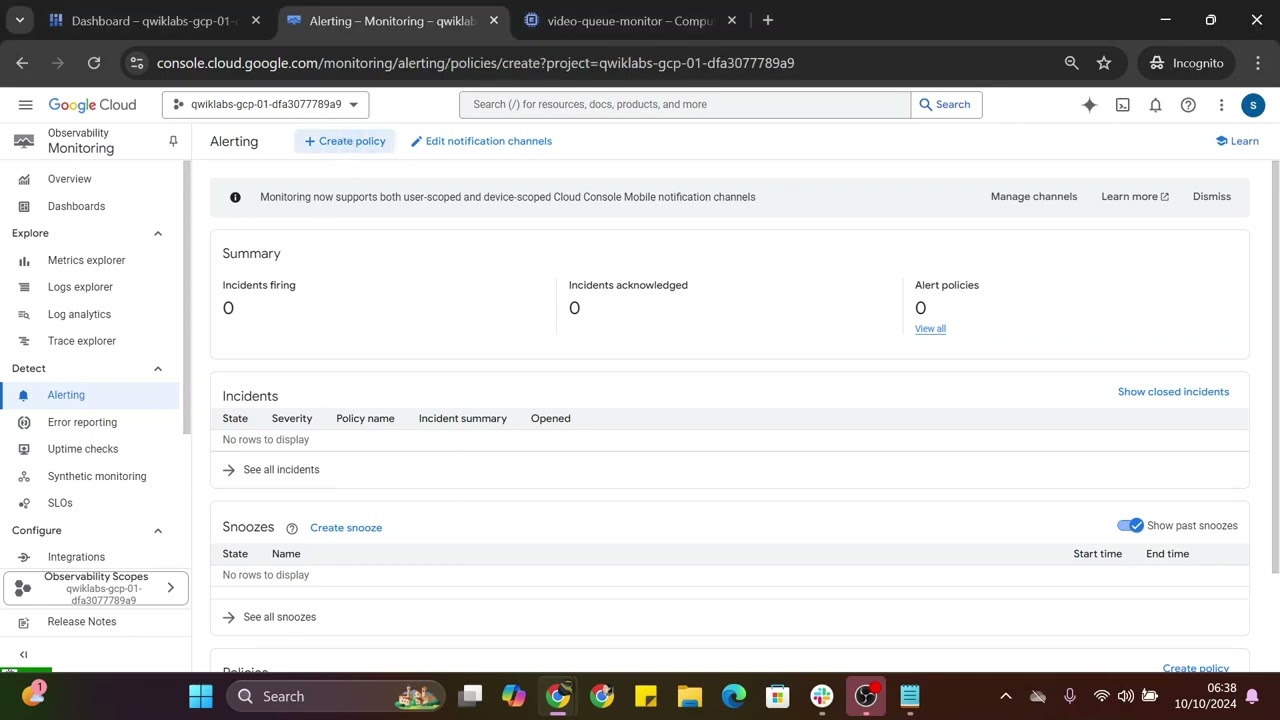
Task: Open the tab search dropdown arrow
Action: [20, 20]
